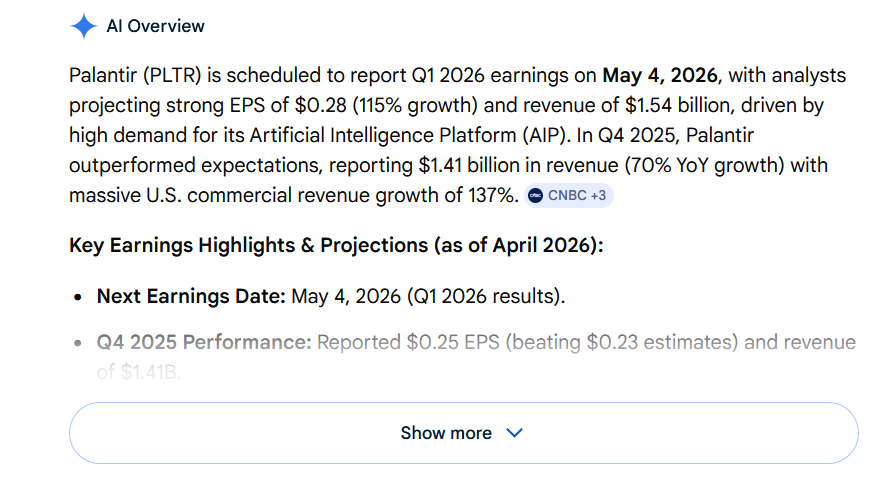The image size is (893, 480).
Task: Click the Artificial Intelligence Platform (AIP) phrase
Action: (409, 136)
